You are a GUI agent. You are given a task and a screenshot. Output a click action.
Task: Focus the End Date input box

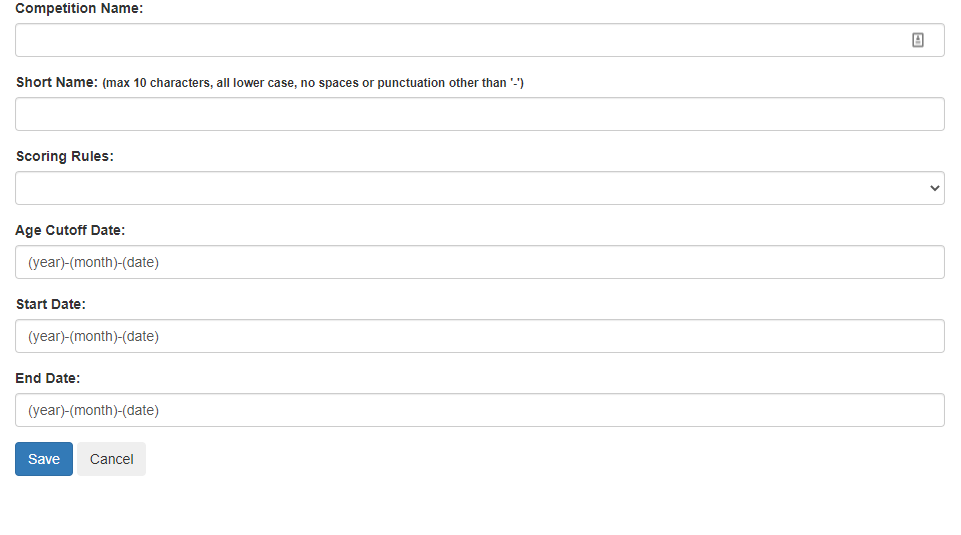[x=480, y=410]
